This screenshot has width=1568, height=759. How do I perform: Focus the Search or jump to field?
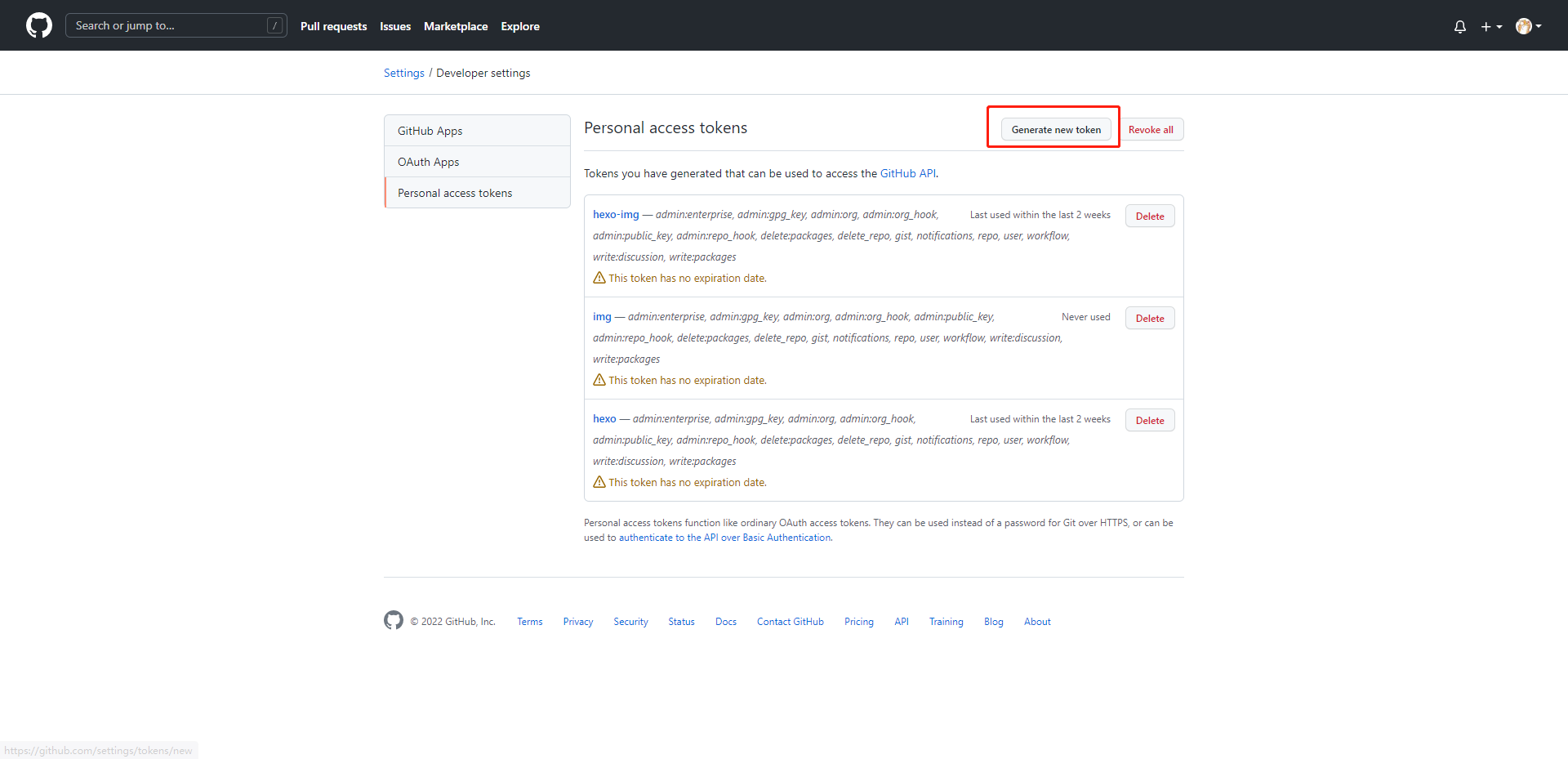[176, 25]
